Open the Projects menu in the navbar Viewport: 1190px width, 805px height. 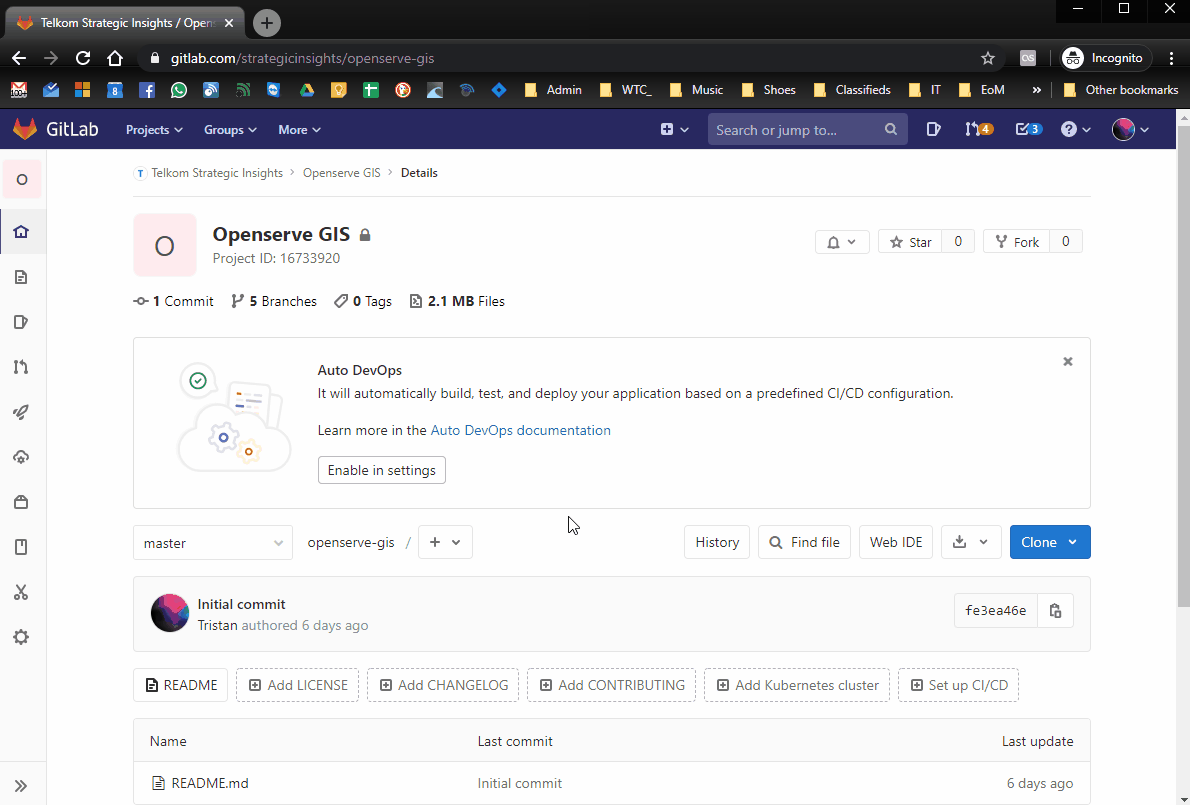click(x=153, y=129)
